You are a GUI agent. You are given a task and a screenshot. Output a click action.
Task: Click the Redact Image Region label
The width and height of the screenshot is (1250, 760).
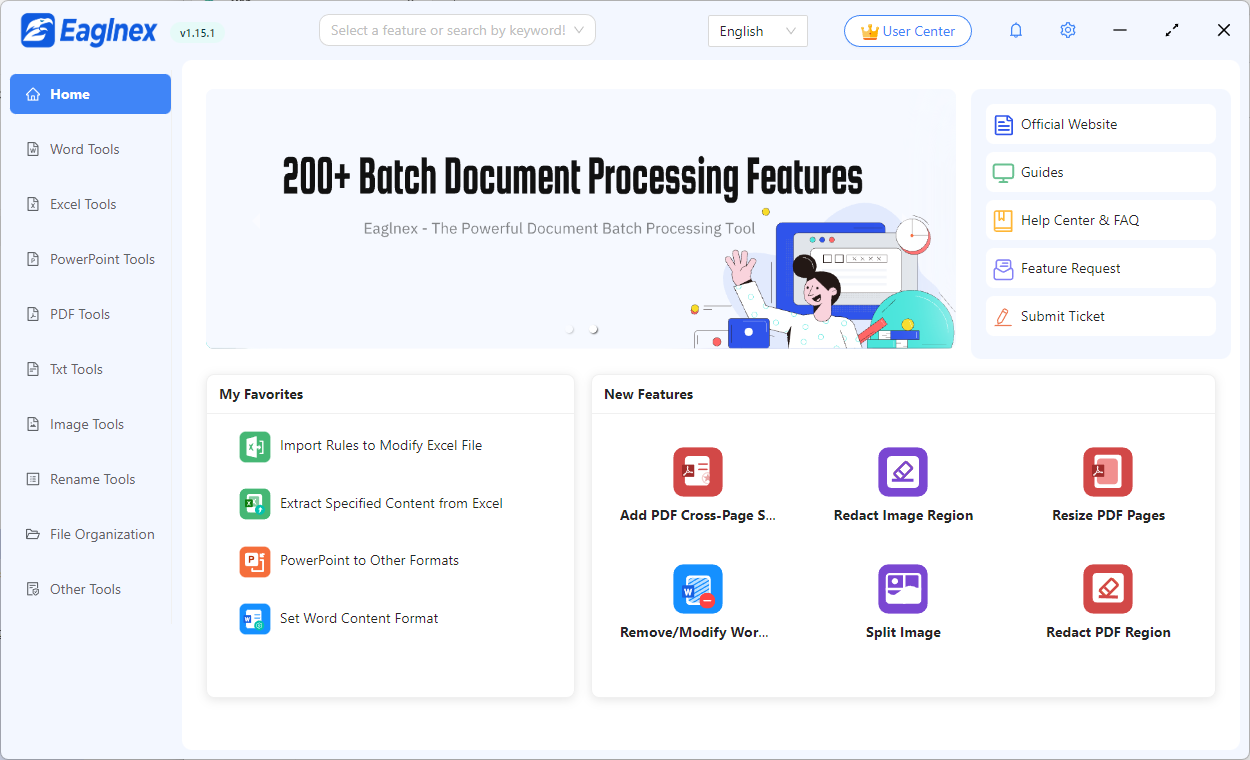(x=903, y=516)
